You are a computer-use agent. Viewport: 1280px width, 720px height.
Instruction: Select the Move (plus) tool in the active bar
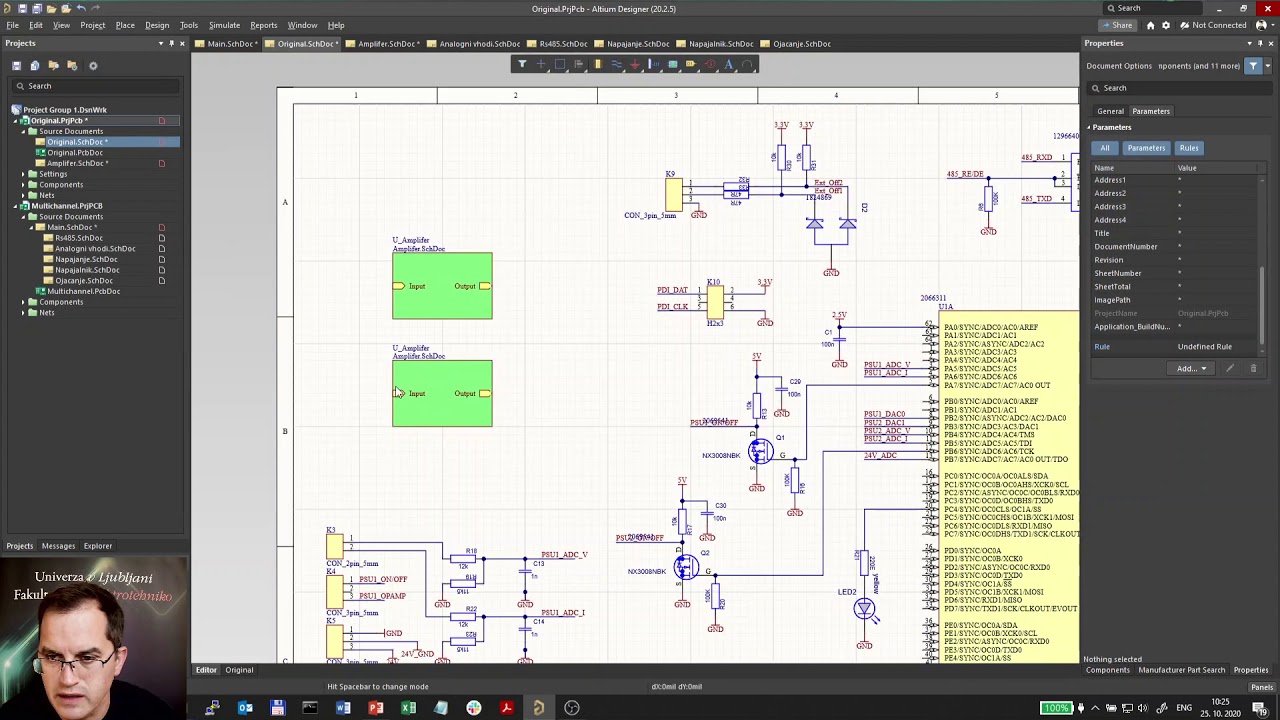click(x=541, y=64)
